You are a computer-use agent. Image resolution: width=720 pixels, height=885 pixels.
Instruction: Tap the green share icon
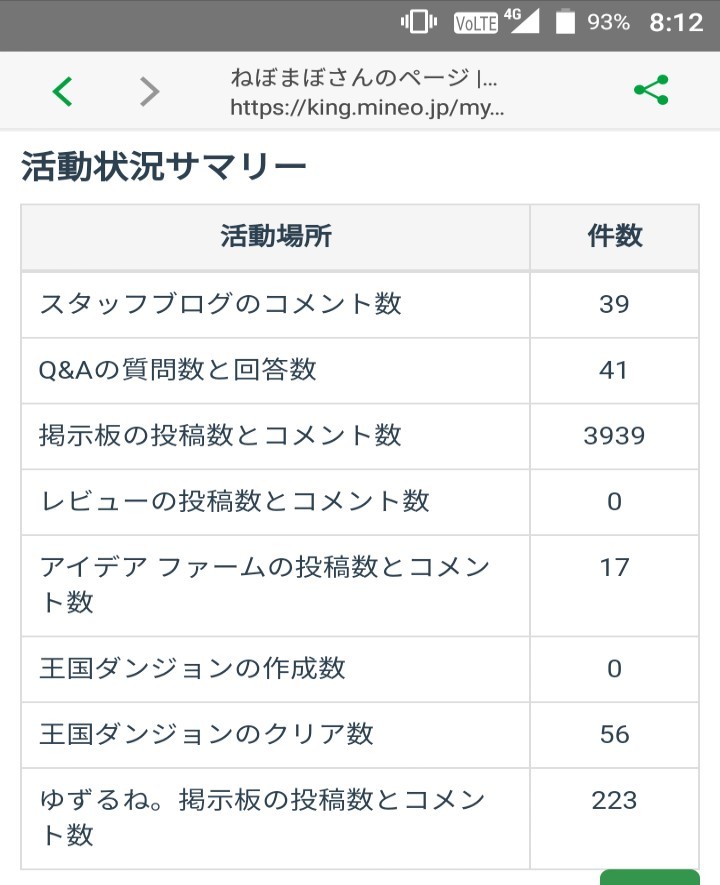coord(651,91)
